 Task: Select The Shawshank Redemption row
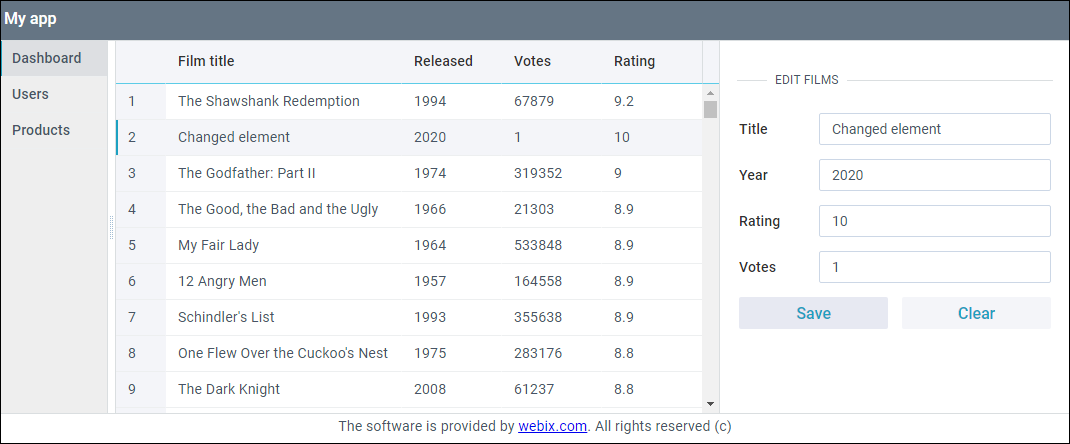tap(269, 101)
